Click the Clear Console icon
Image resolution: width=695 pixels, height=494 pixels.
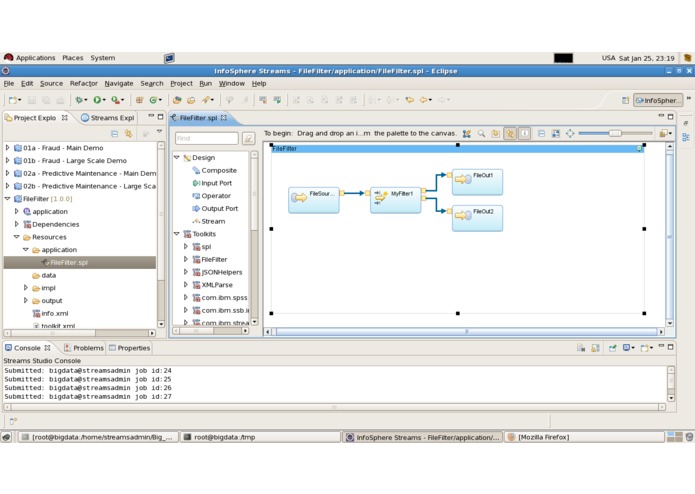(581, 348)
